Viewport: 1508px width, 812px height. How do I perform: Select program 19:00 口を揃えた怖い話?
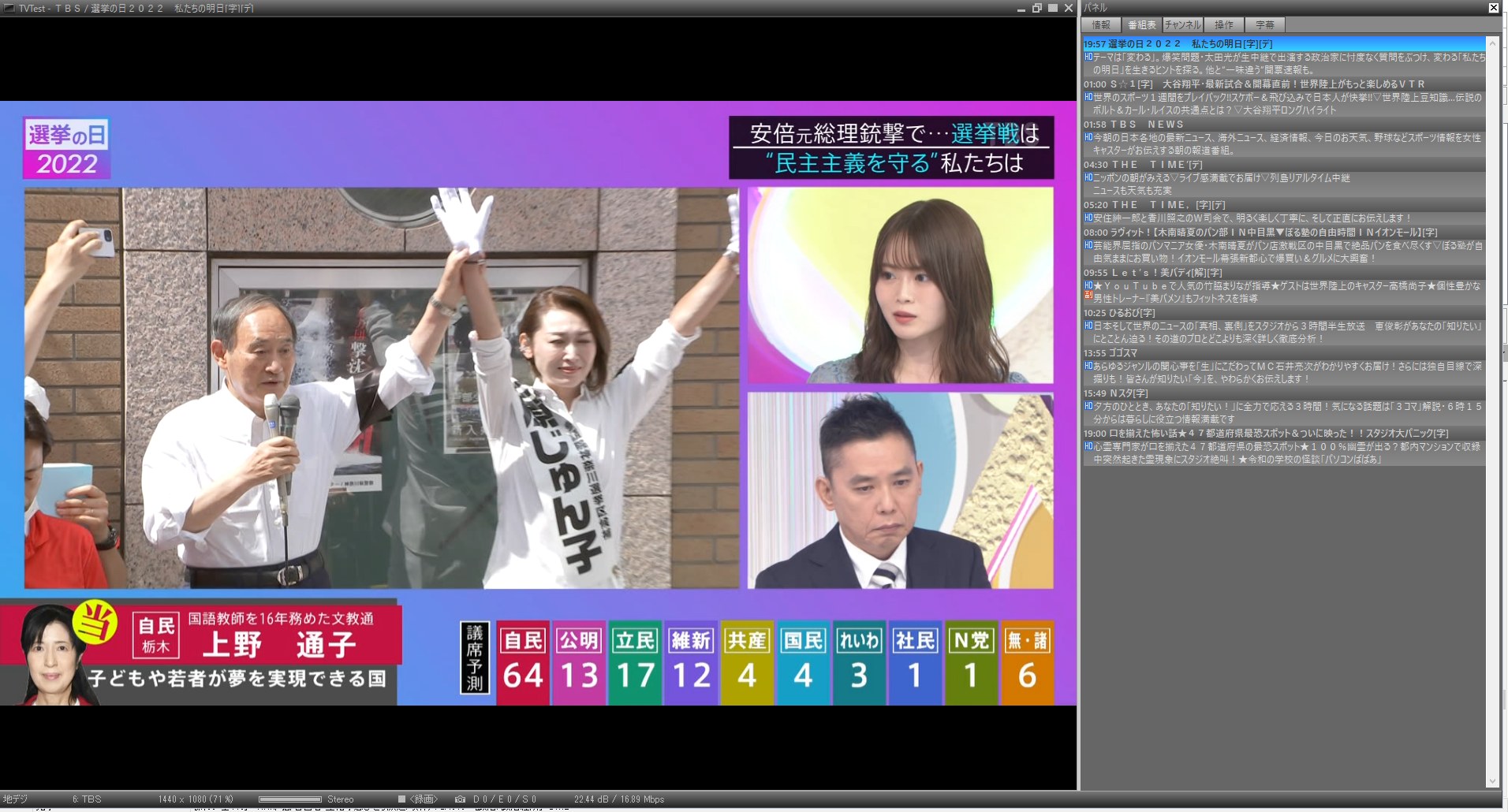click(1284, 434)
